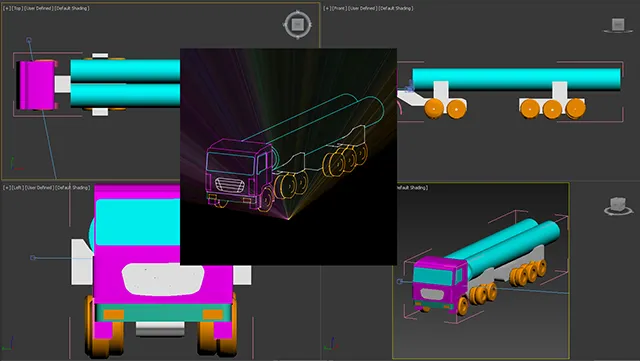Open the perspective viewport's Default Shading menu
The height and width of the screenshot is (361, 640).
pos(412,187)
